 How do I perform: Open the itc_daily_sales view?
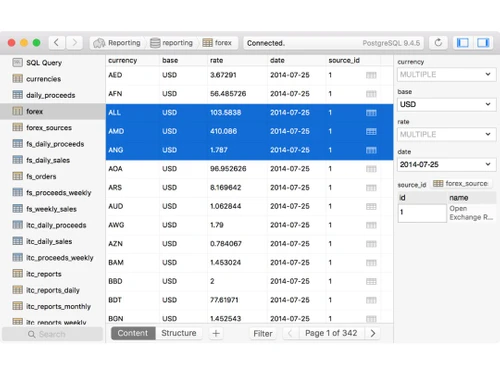coord(53,241)
